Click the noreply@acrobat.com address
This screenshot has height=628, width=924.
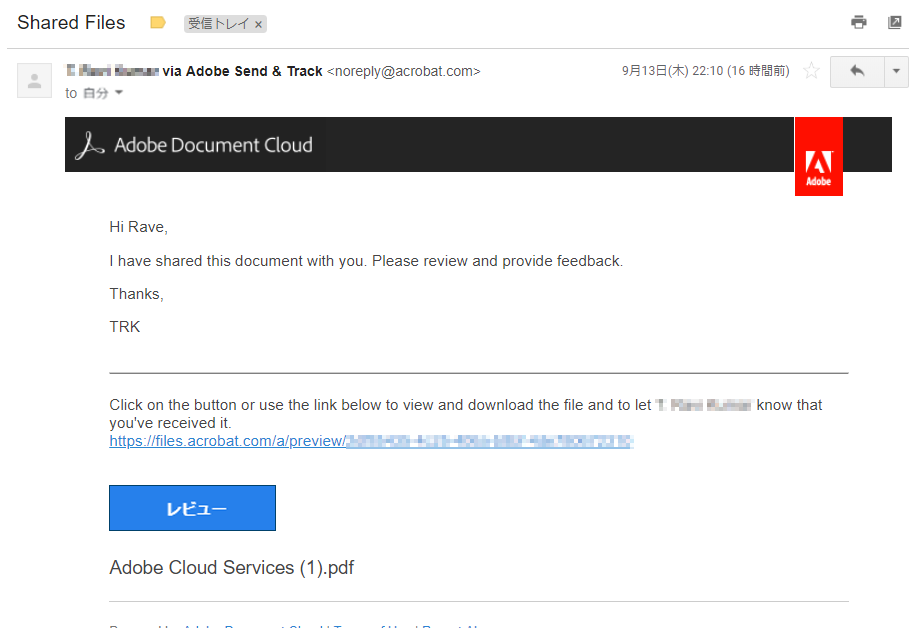(x=404, y=71)
